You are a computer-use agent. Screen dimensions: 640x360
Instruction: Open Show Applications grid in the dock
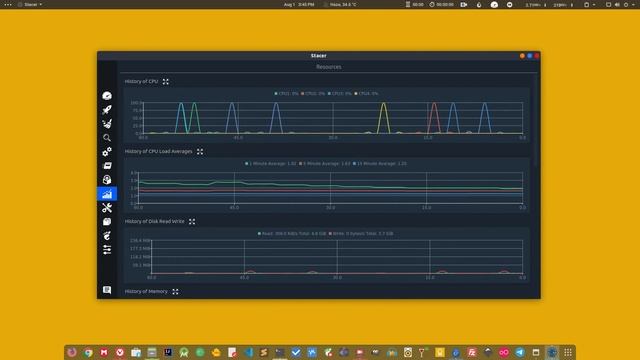pos(568,352)
